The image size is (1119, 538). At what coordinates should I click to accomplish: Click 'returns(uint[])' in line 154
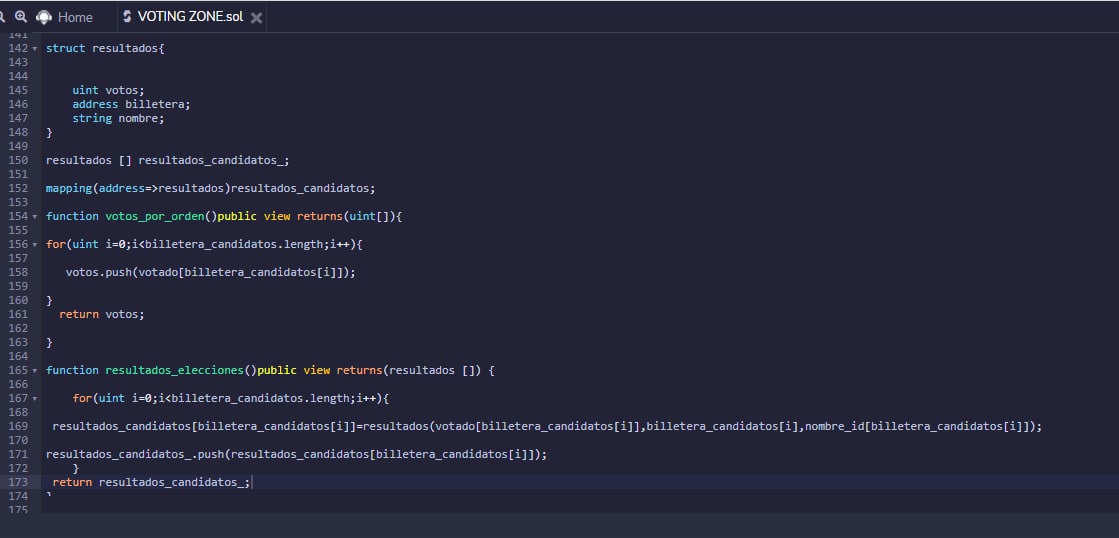click(x=346, y=216)
